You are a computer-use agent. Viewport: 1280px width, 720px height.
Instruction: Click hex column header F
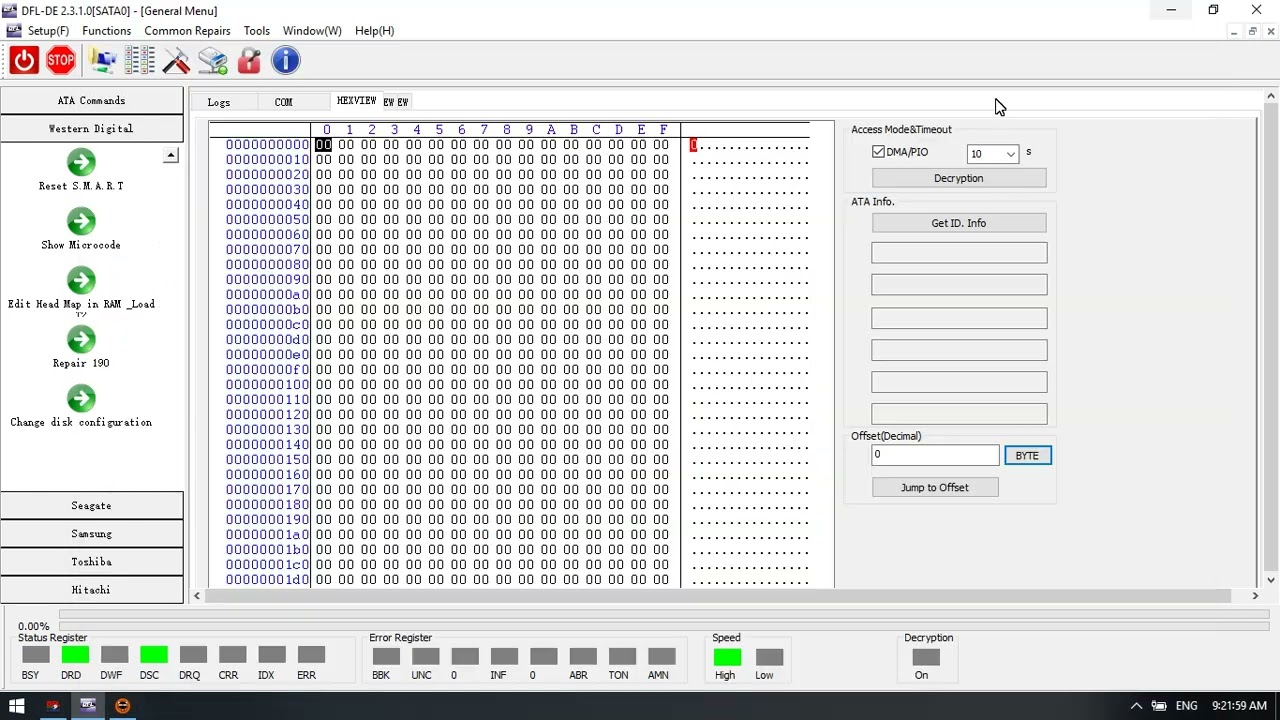(663, 130)
